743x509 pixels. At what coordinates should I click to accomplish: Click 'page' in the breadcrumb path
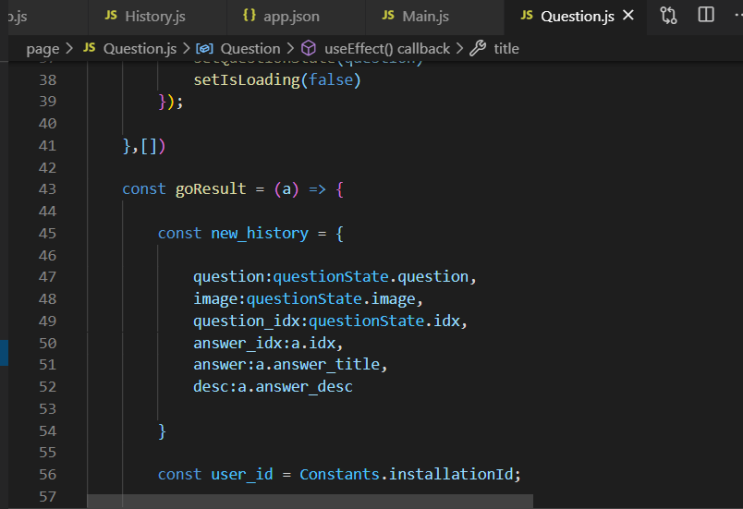tap(43, 49)
